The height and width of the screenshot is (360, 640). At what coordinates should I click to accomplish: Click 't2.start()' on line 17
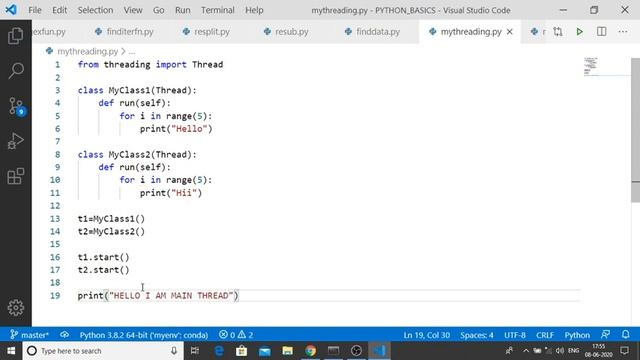[x=103, y=270]
